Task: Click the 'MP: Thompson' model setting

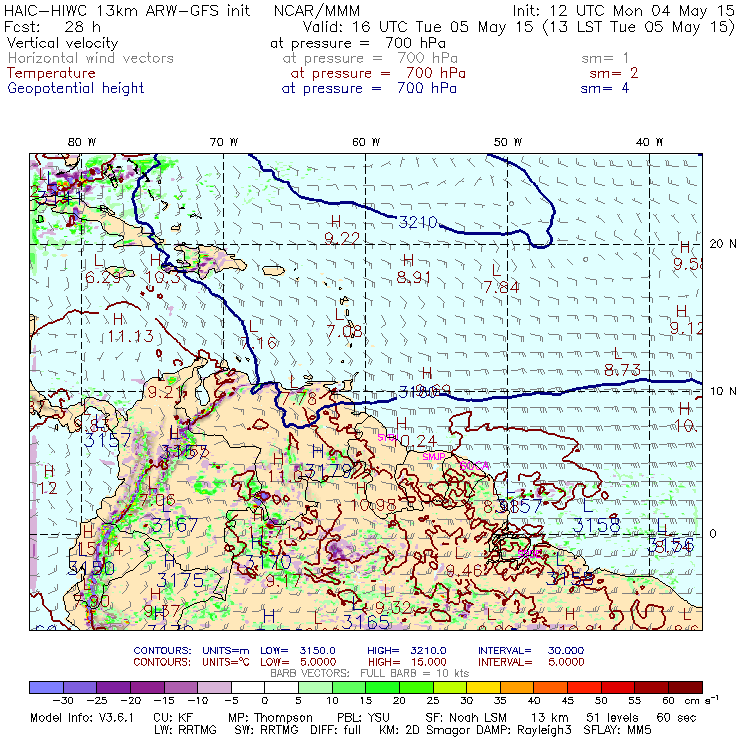Action: click(270, 718)
